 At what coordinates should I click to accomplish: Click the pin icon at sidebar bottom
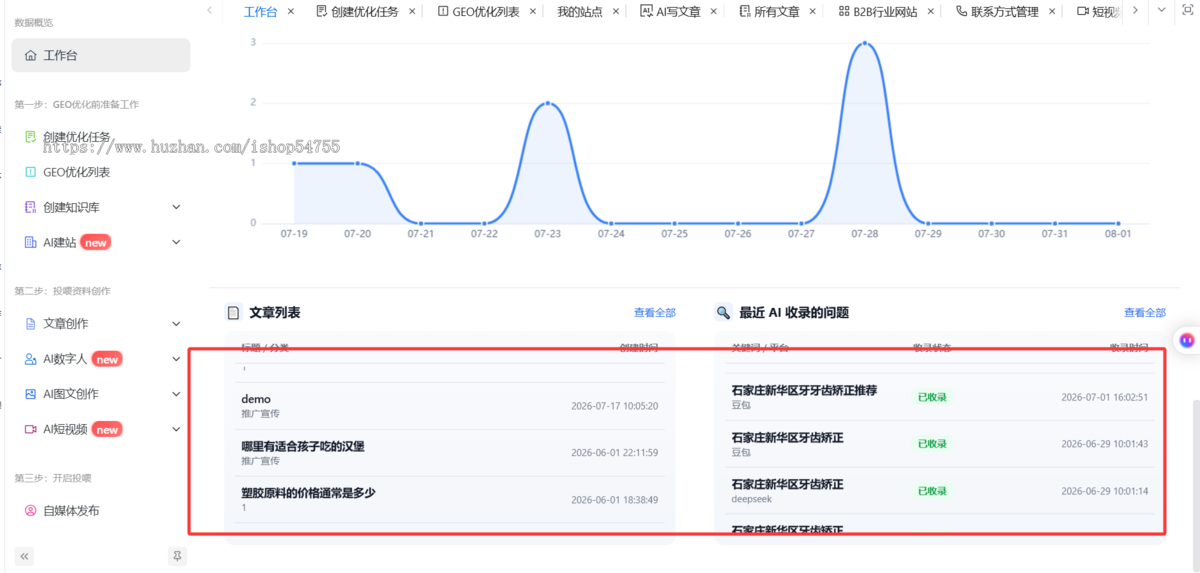(177, 556)
